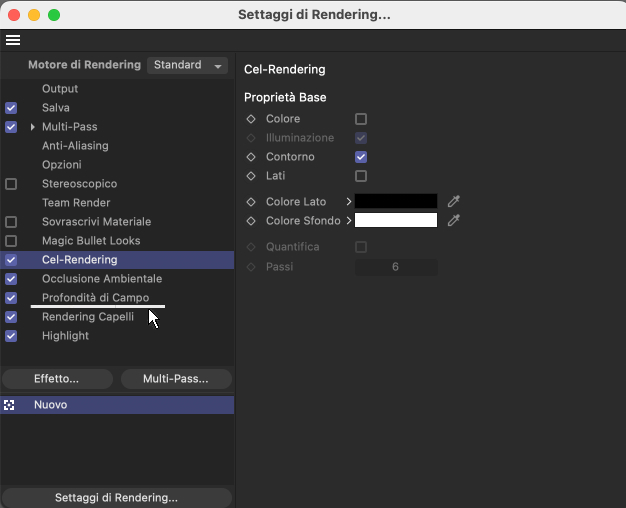Click the render setting icon beside Nuovo
The height and width of the screenshot is (508, 626).
pos(9,405)
